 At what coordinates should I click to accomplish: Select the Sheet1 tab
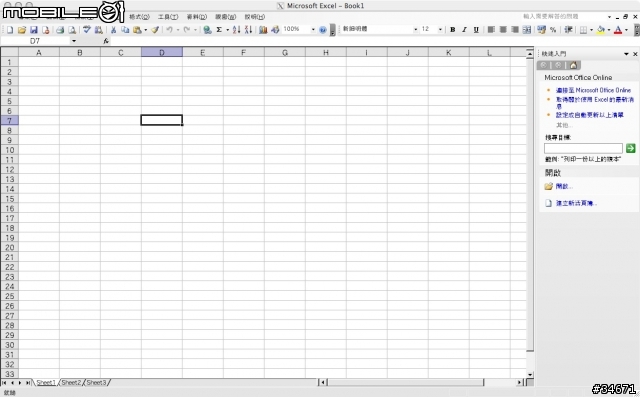[46, 383]
